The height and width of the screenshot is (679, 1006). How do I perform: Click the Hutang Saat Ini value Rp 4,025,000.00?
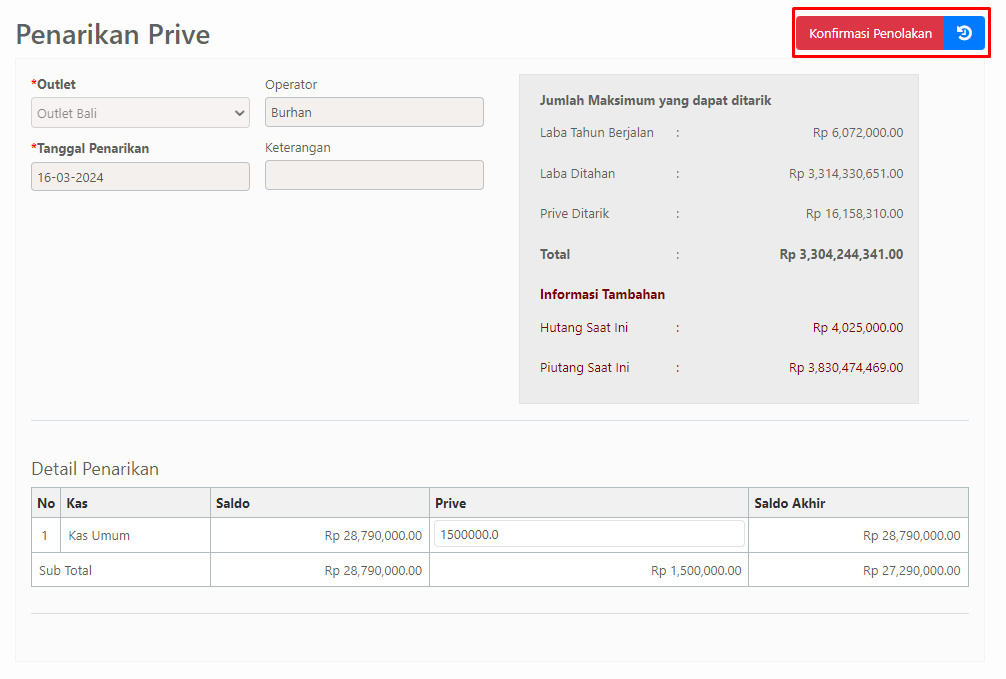click(x=858, y=328)
